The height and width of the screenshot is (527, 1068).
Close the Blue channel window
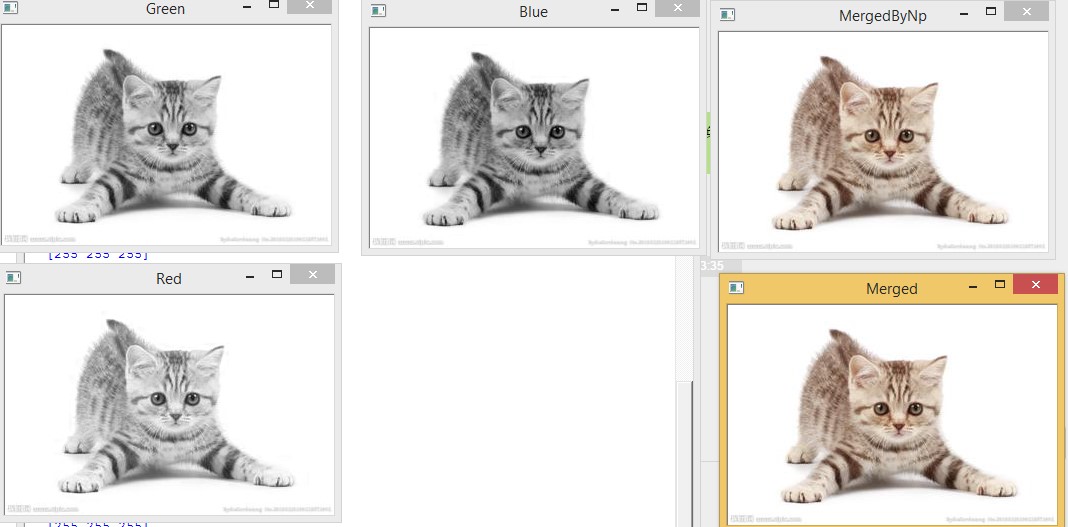tap(678, 8)
